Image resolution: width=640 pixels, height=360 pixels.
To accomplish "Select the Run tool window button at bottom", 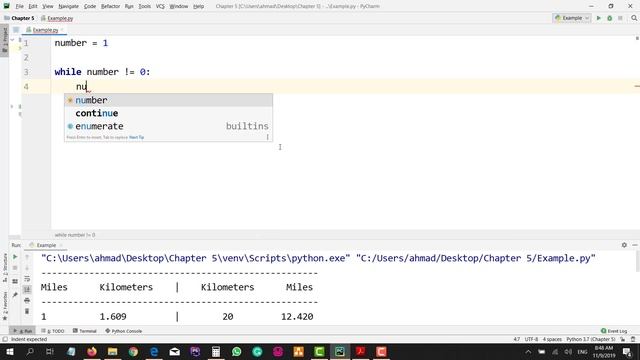I will click(x=23, y=331).
